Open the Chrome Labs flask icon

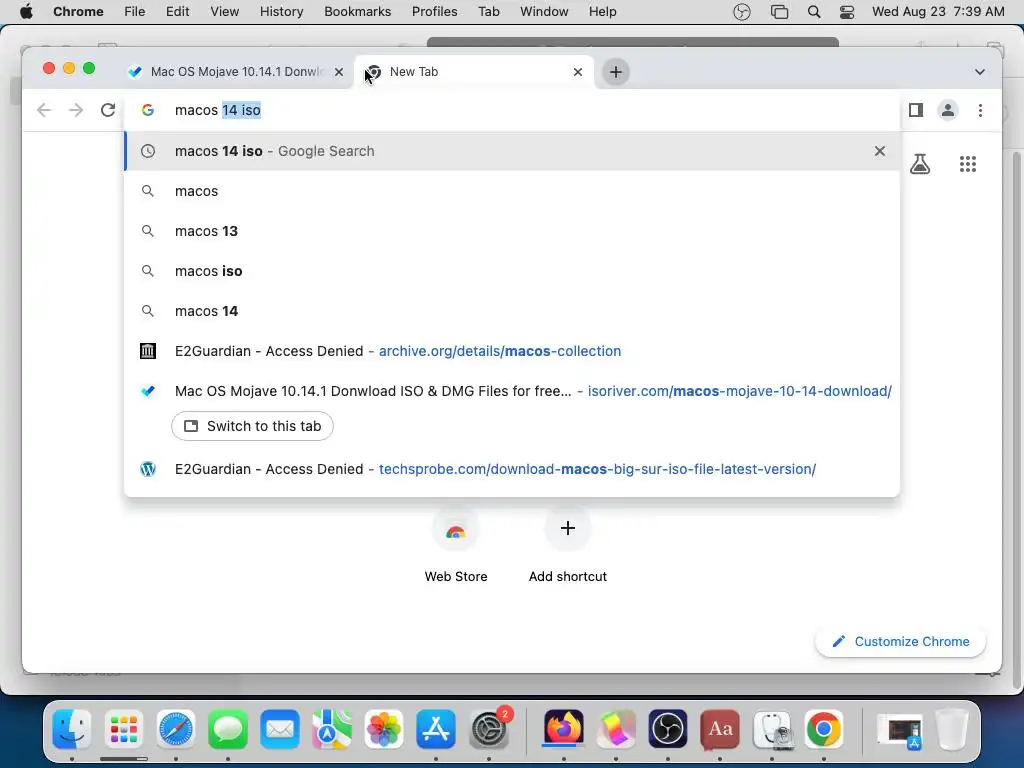click(x=920, y=164)
